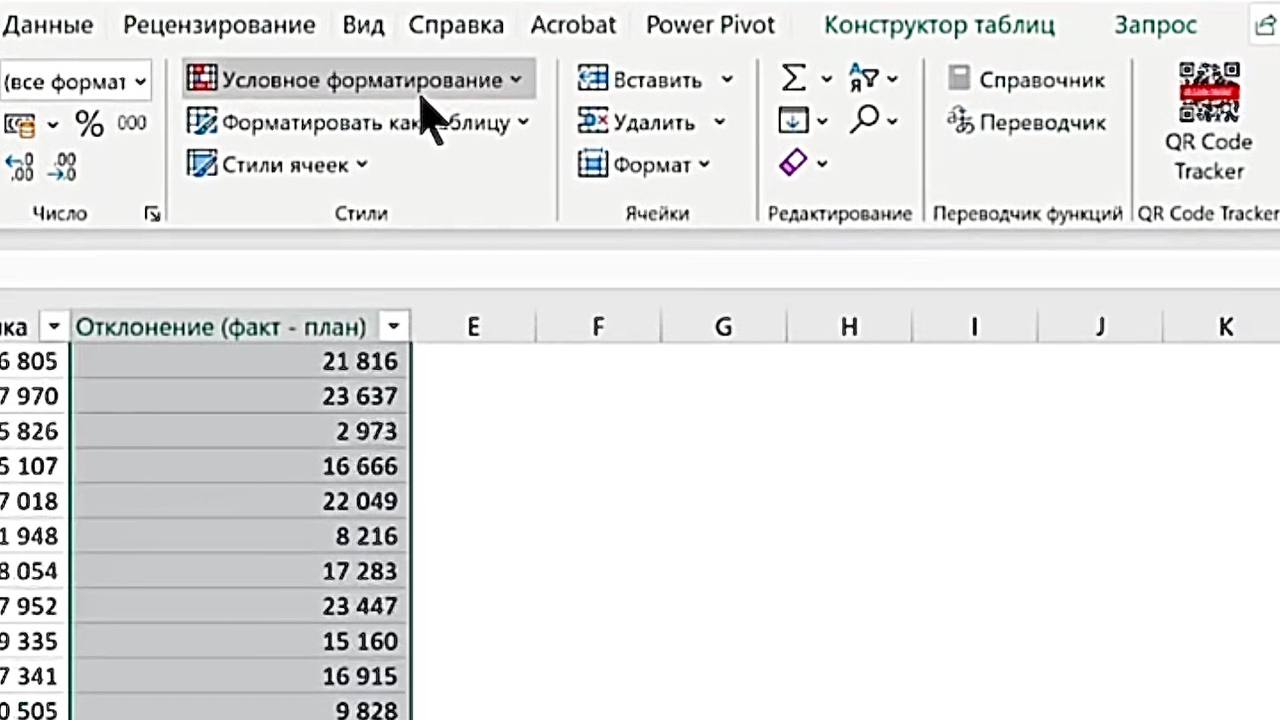
Task: Apply thousands separator 000 format
Action: [x=132, y=123]
